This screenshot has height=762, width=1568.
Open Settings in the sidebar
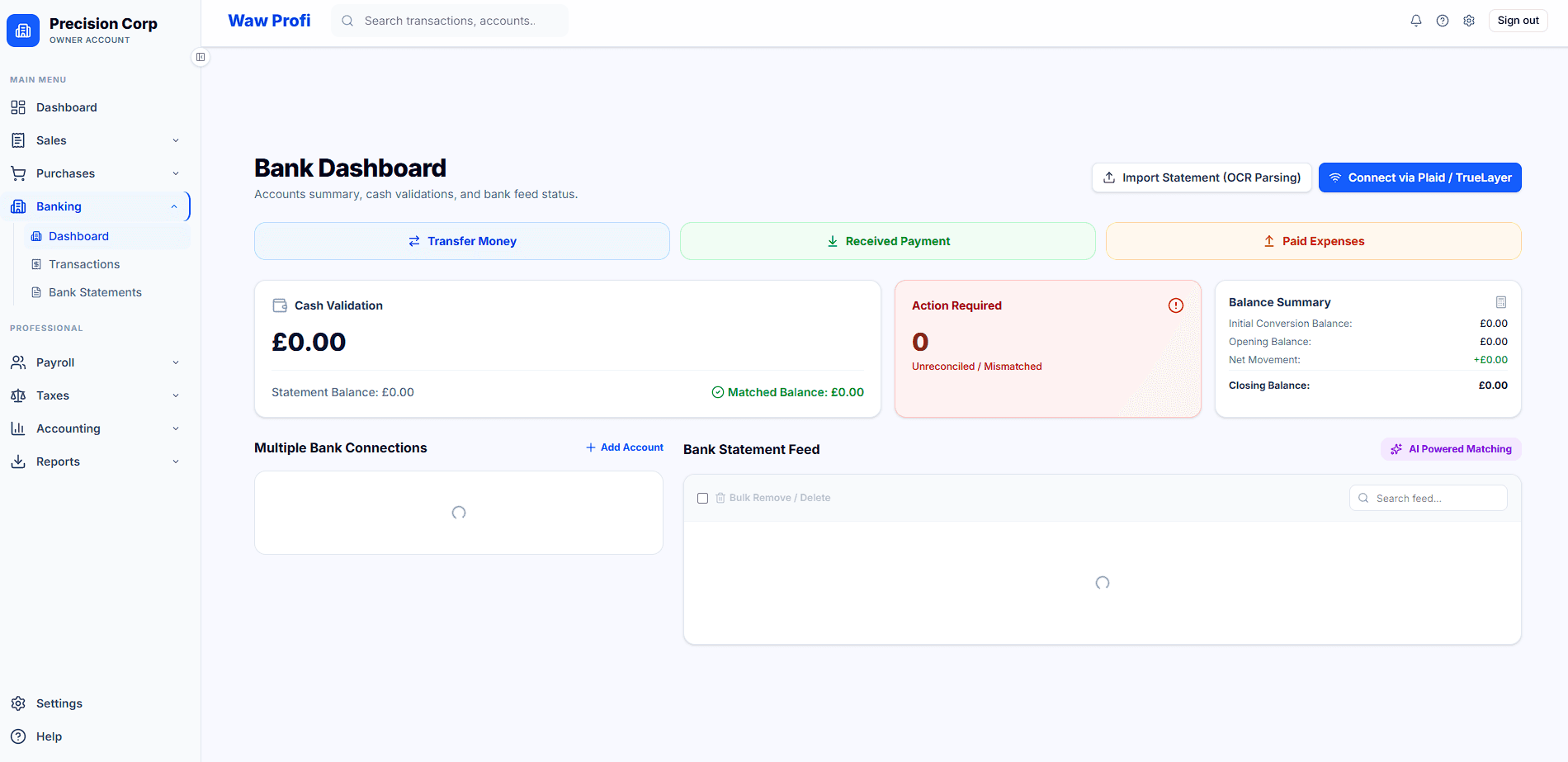(x=95, y=703)
